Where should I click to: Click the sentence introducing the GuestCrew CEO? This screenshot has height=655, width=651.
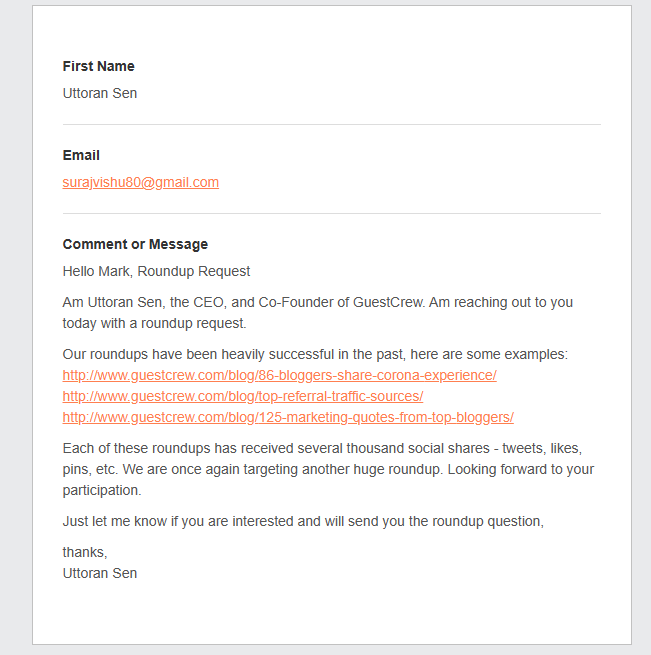click(317, 302)
